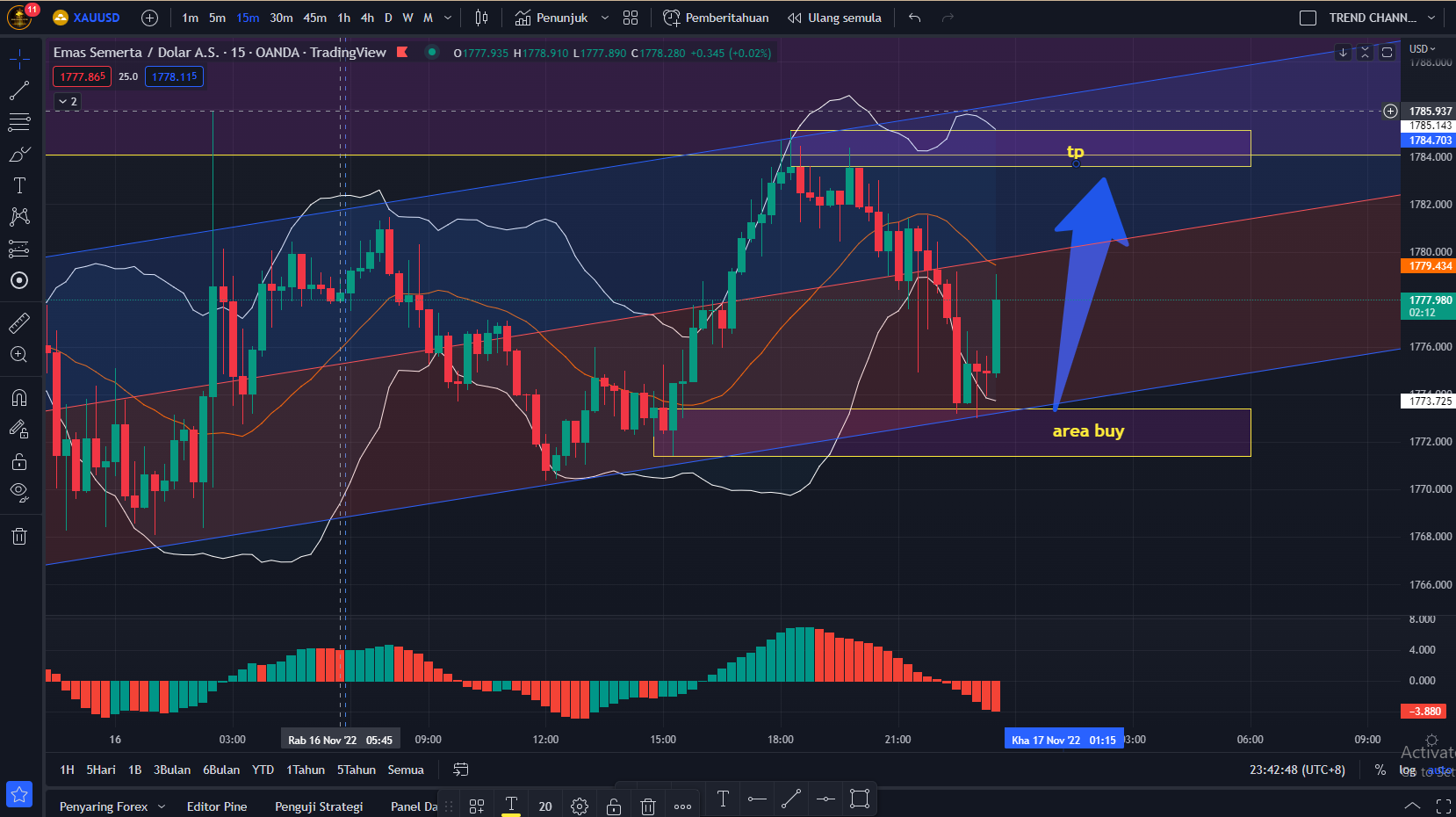Toggle lock all drawing tools
The image size is (1456, 817).
coord(19,461)
